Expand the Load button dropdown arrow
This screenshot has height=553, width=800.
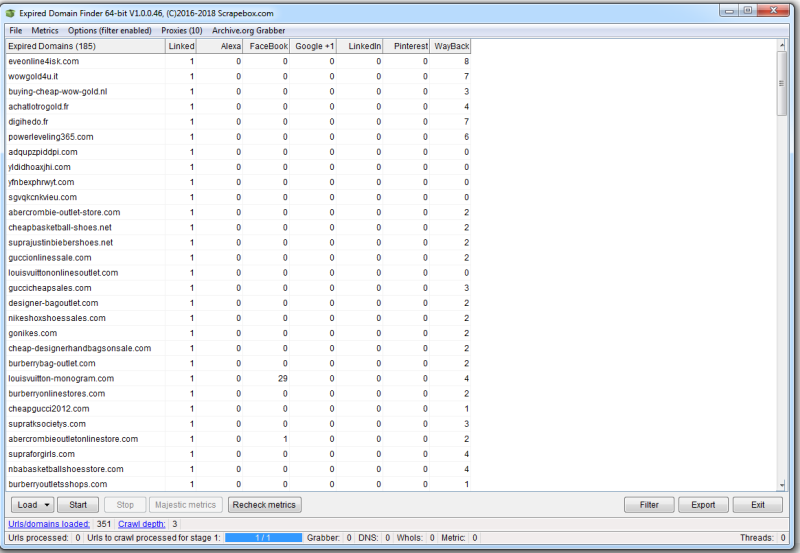47,505
